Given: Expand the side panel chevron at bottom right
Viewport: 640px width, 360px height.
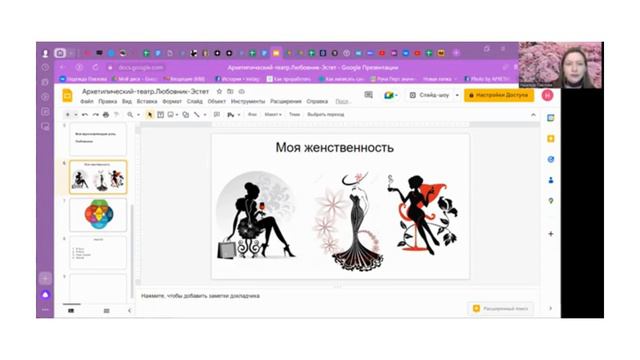Looking at the screenshot, I should pos(551,308).
